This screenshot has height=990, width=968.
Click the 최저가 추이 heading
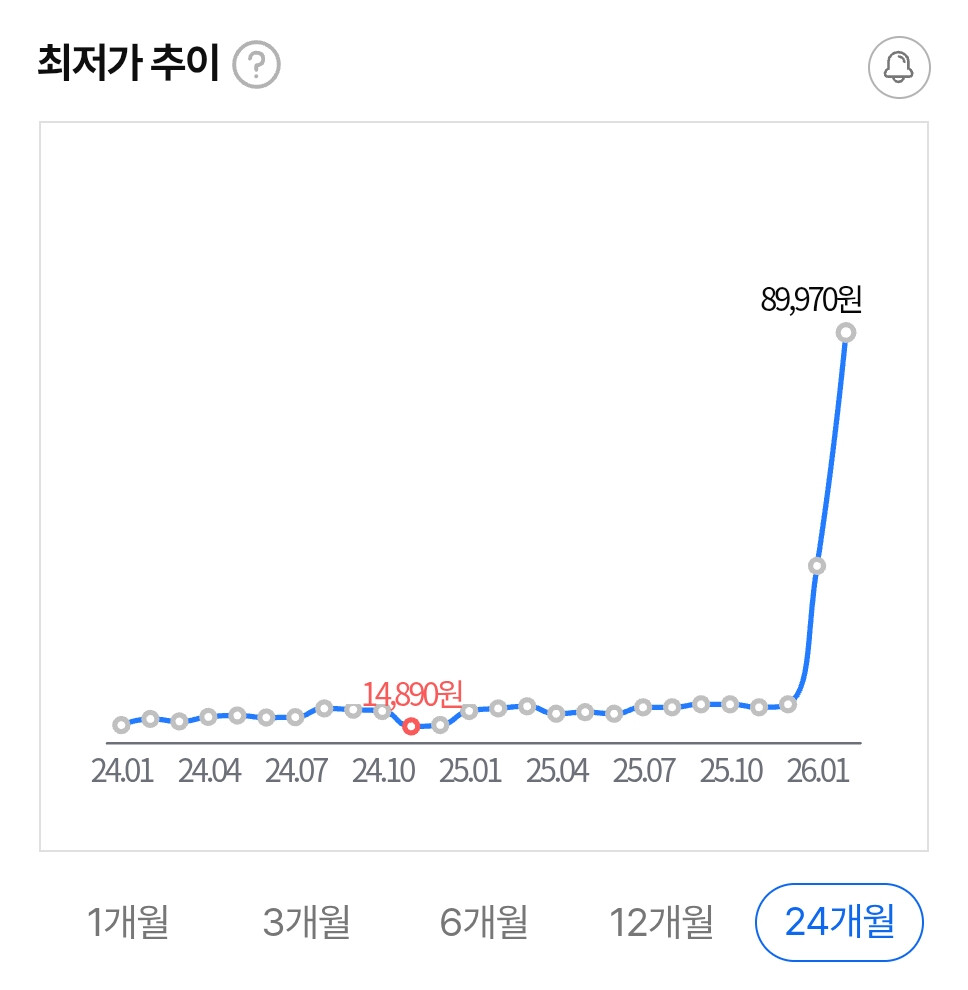(x=127, y=65)
